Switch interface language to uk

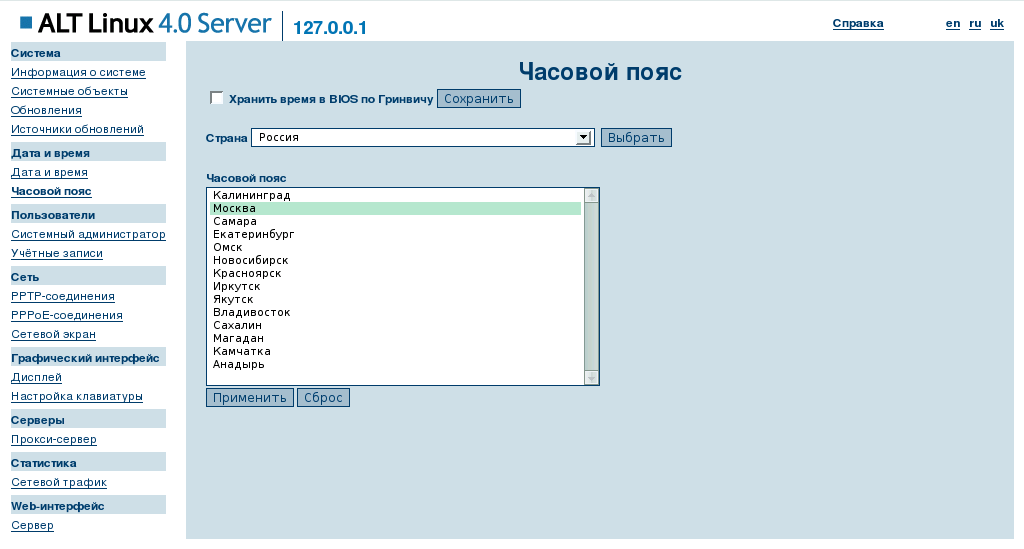(x=997, y=23)
